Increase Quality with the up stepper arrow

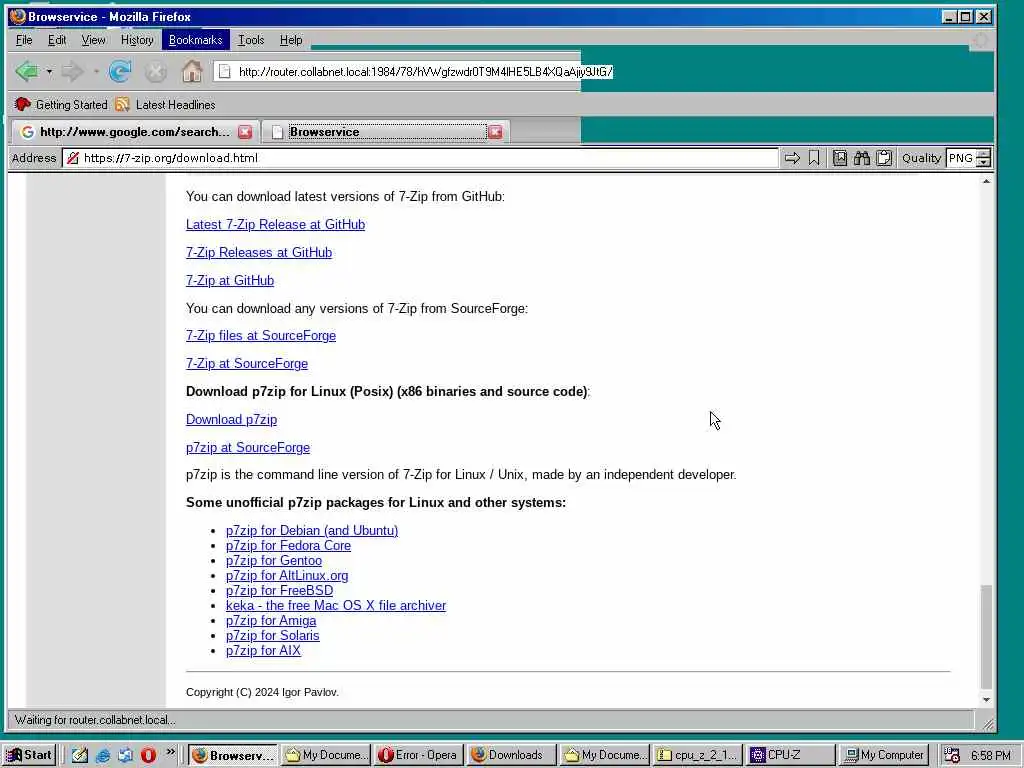pos(984,153)
